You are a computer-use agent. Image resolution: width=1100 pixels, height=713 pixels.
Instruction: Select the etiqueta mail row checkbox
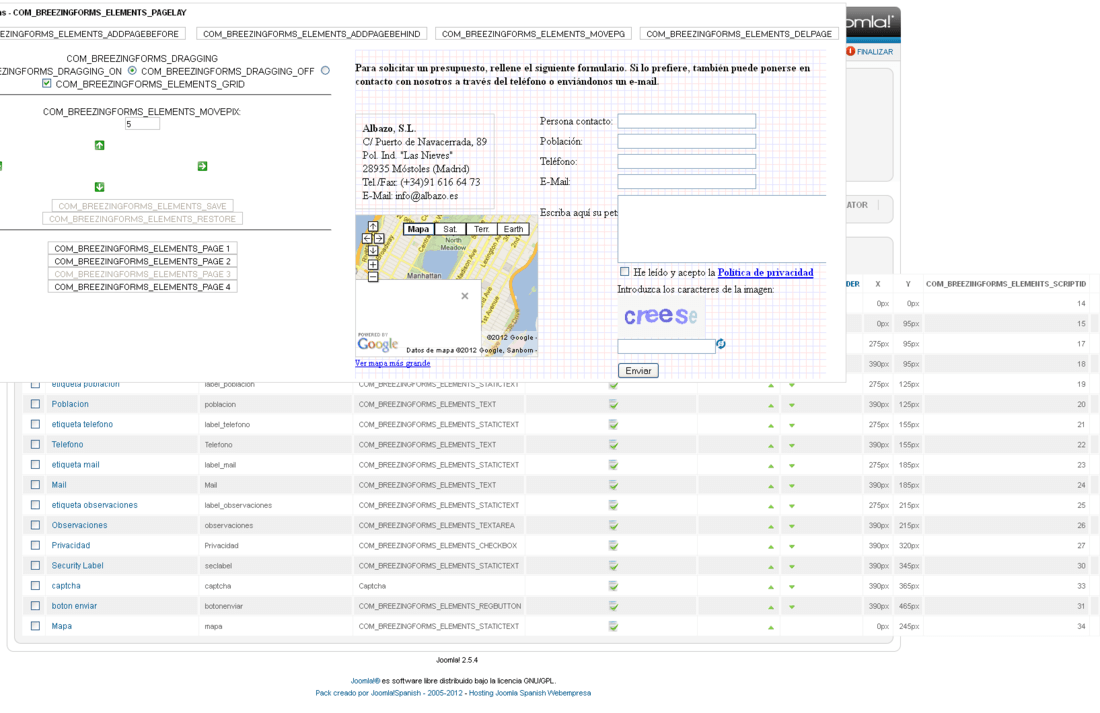pyautogui.click(x=35, y=465)
